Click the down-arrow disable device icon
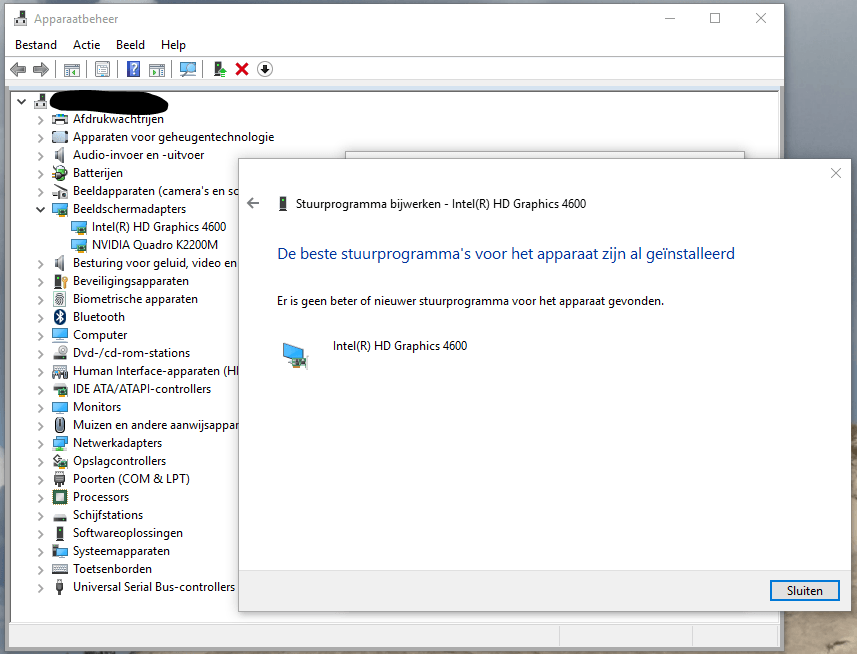Image resolution: width=857 pixels, height=654 pixels. [265, 69]
